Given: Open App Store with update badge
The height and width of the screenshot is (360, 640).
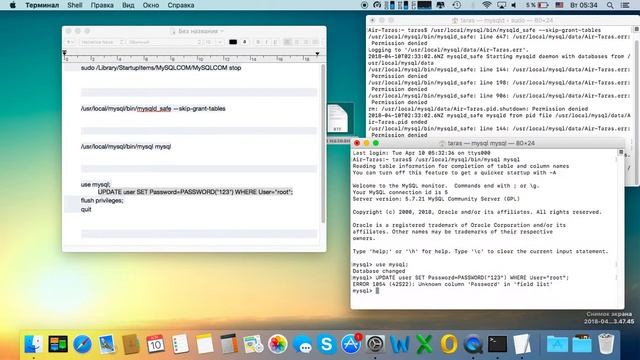Looking at the screenshot, I should (x=351, y=344).
